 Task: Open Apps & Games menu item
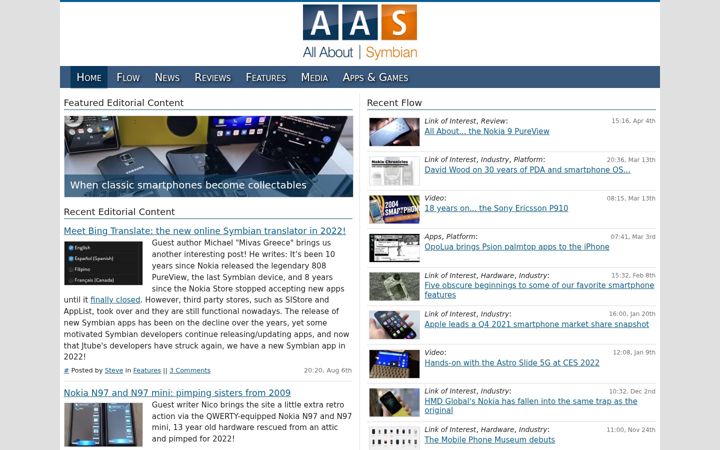(x=375, y=77)
